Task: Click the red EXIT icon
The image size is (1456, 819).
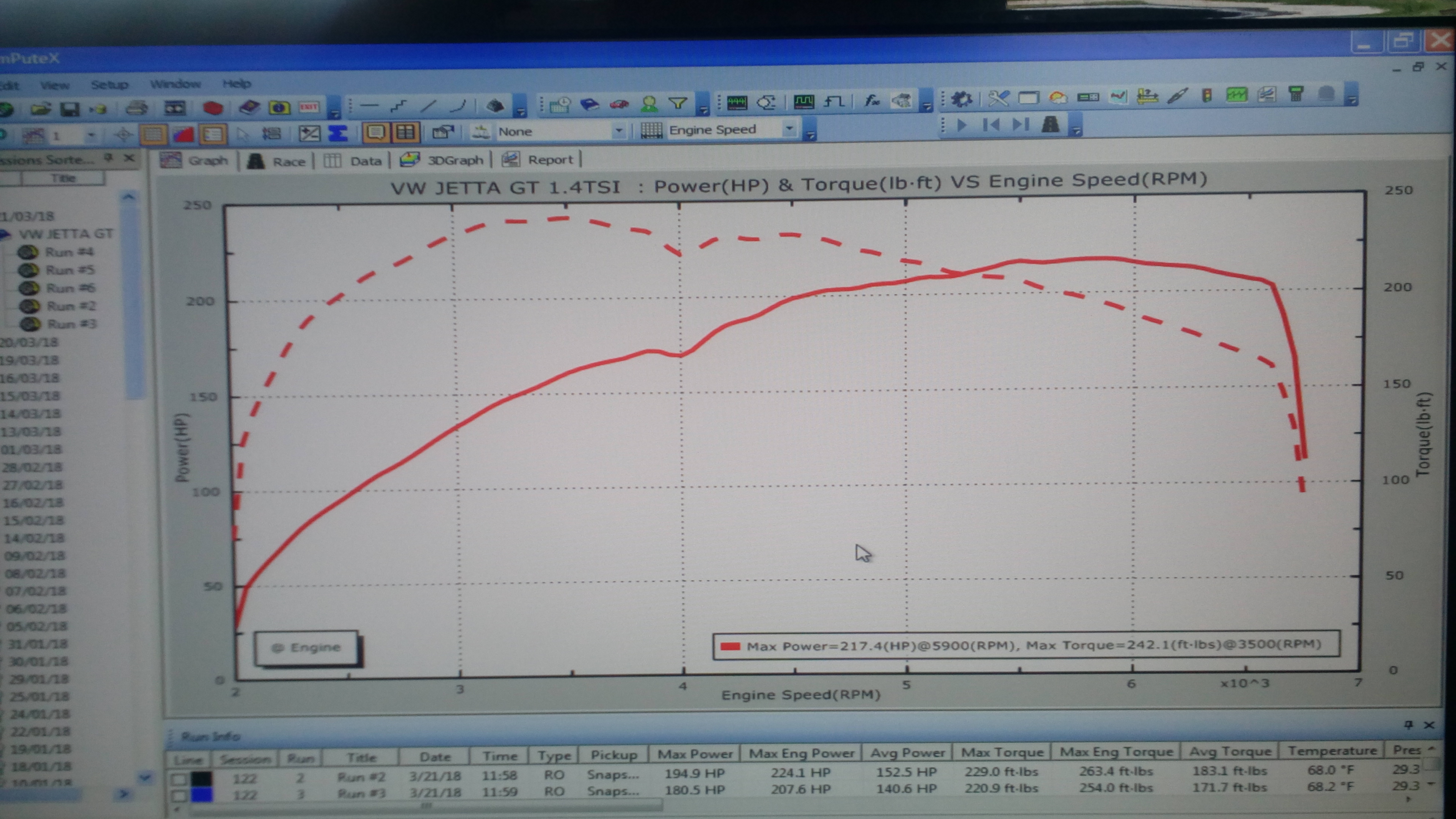Action: 309,107
